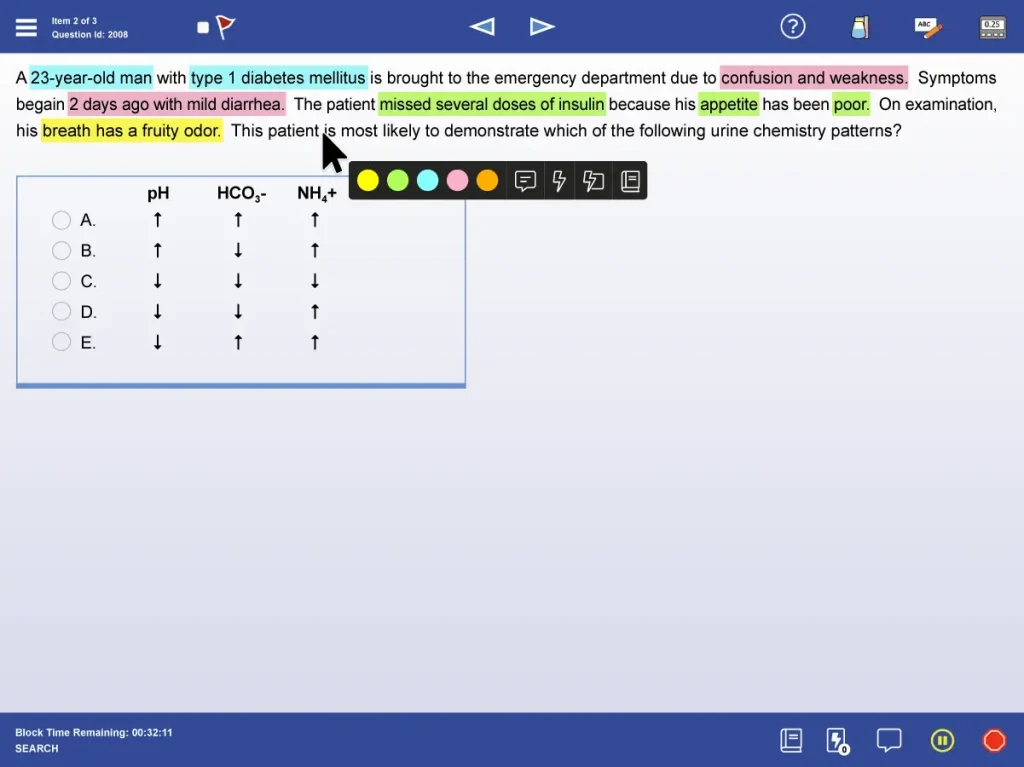Add a comment using the speech bubble in popup

tap(526, 181)
